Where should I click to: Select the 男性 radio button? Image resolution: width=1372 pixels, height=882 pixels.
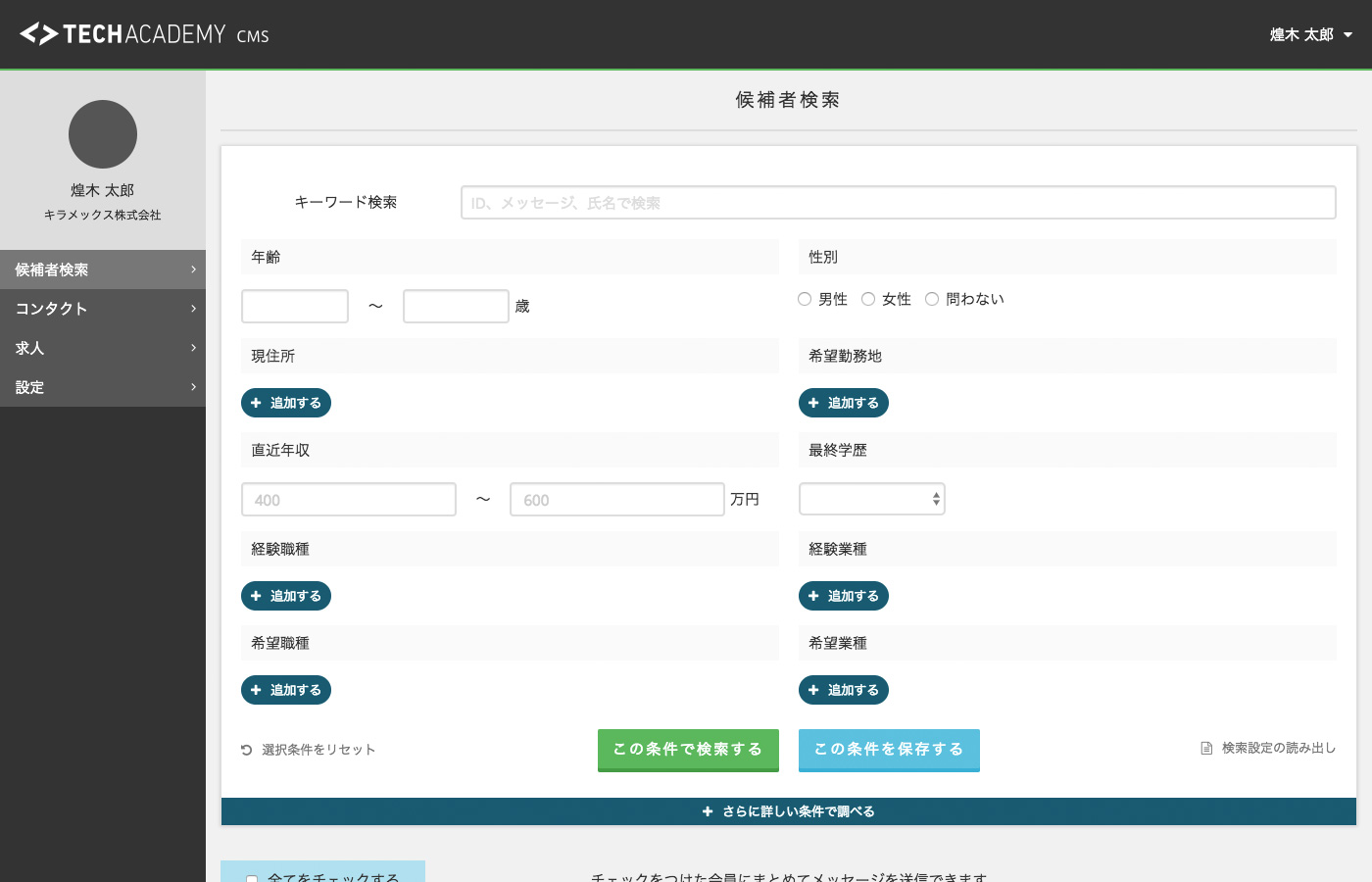[805, 299]
